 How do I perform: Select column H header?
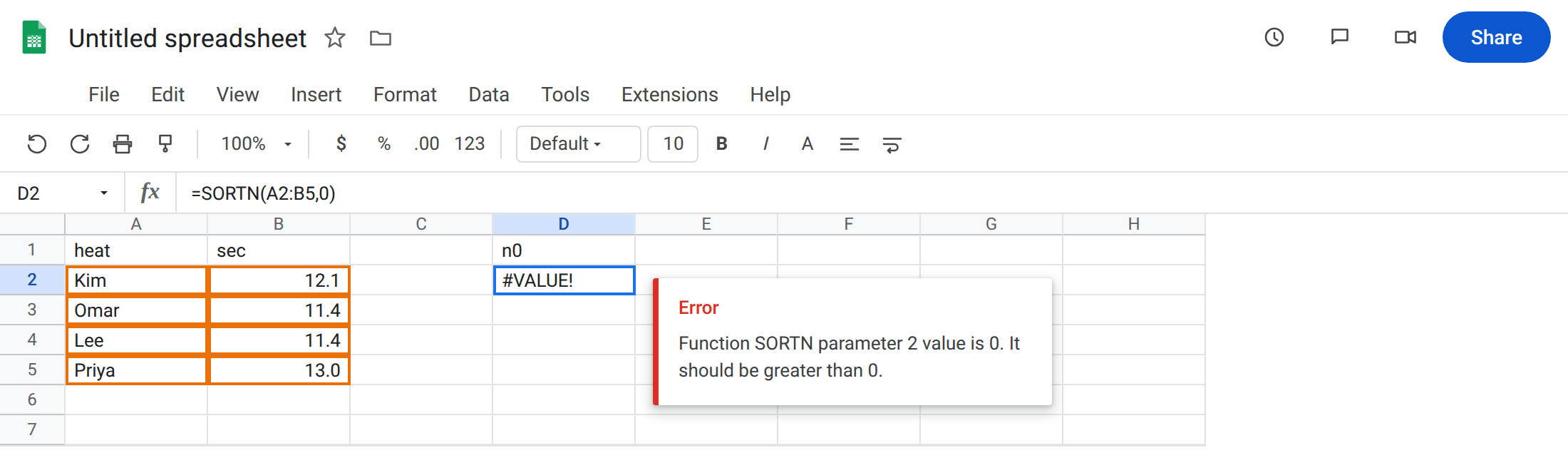[1134, 224]
